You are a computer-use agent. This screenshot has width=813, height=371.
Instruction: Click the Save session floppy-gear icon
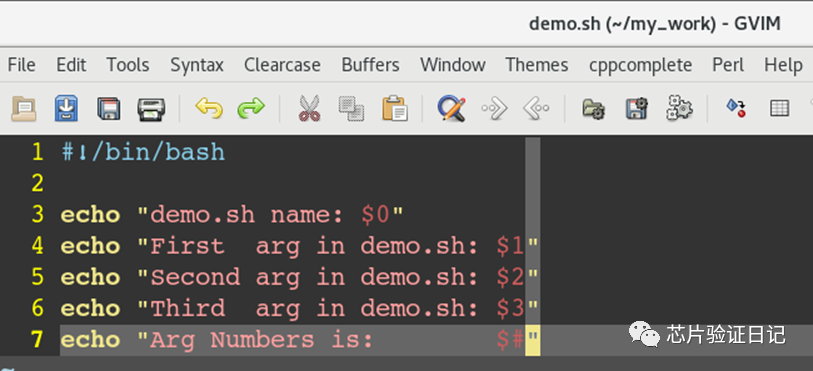(637, 108)
